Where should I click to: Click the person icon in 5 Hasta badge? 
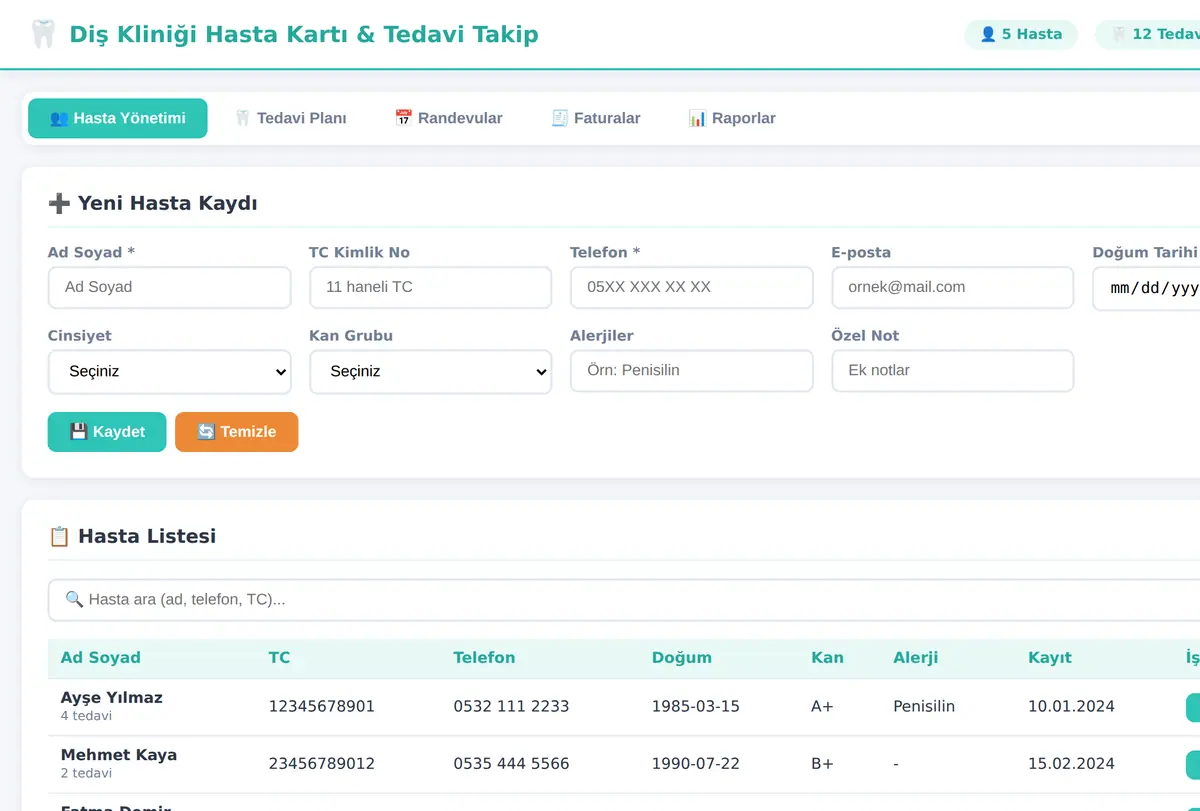pyautogui.click(x=988, y=34)
